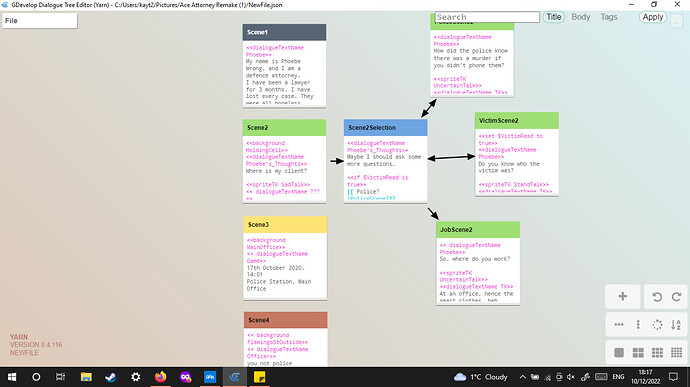Toggle Tags search filter
This screenshot has width=690, height=387.
point(609,17)
